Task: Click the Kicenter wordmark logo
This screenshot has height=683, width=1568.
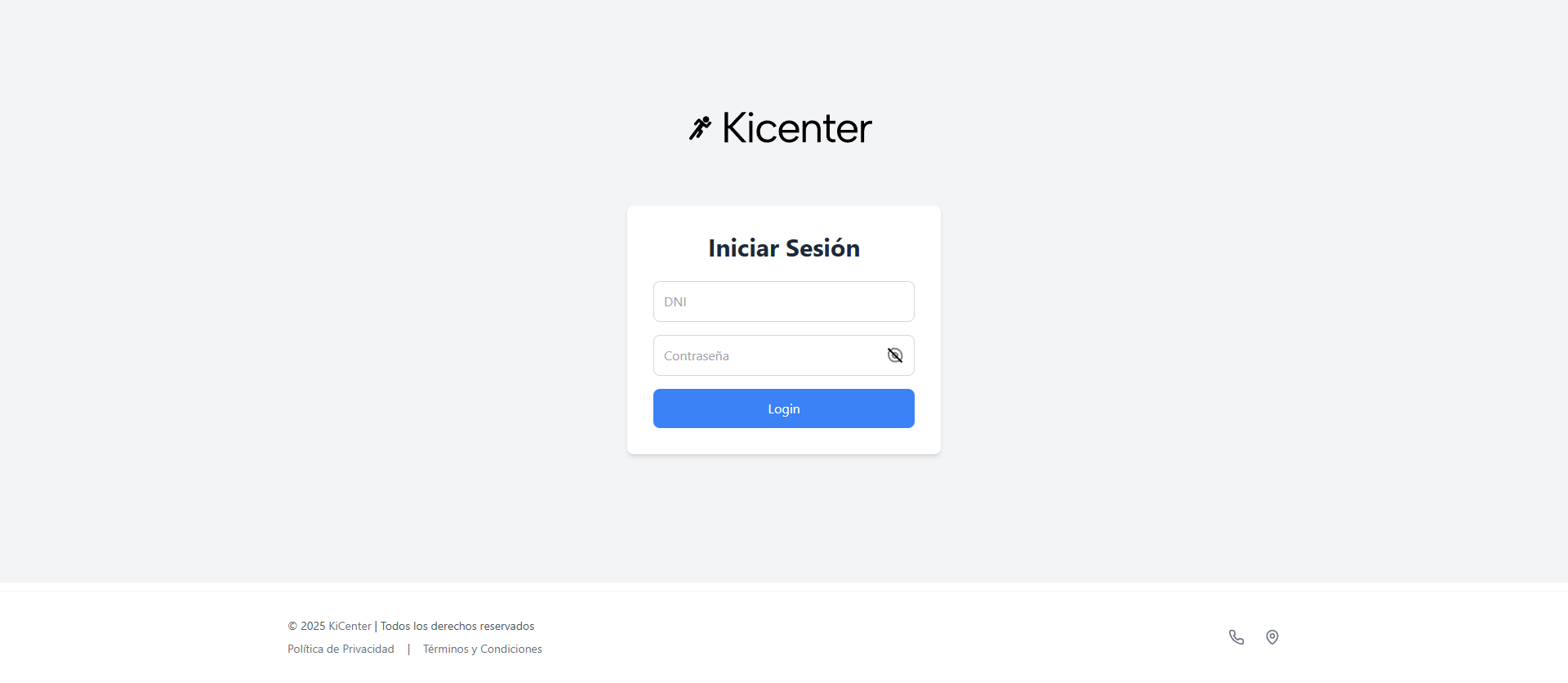Action: click(x=797, y=128)
